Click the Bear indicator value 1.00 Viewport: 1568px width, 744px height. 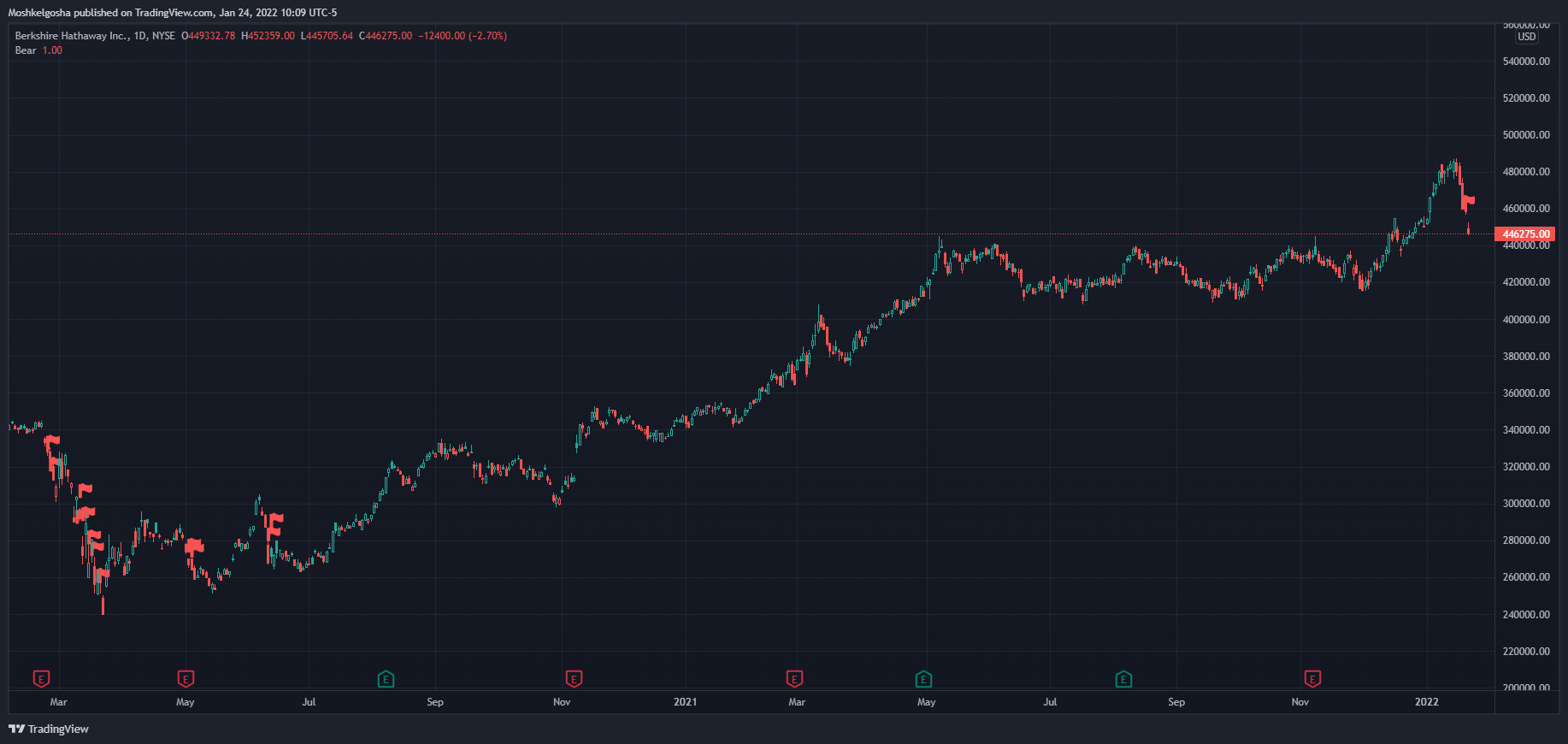point(52,50)
